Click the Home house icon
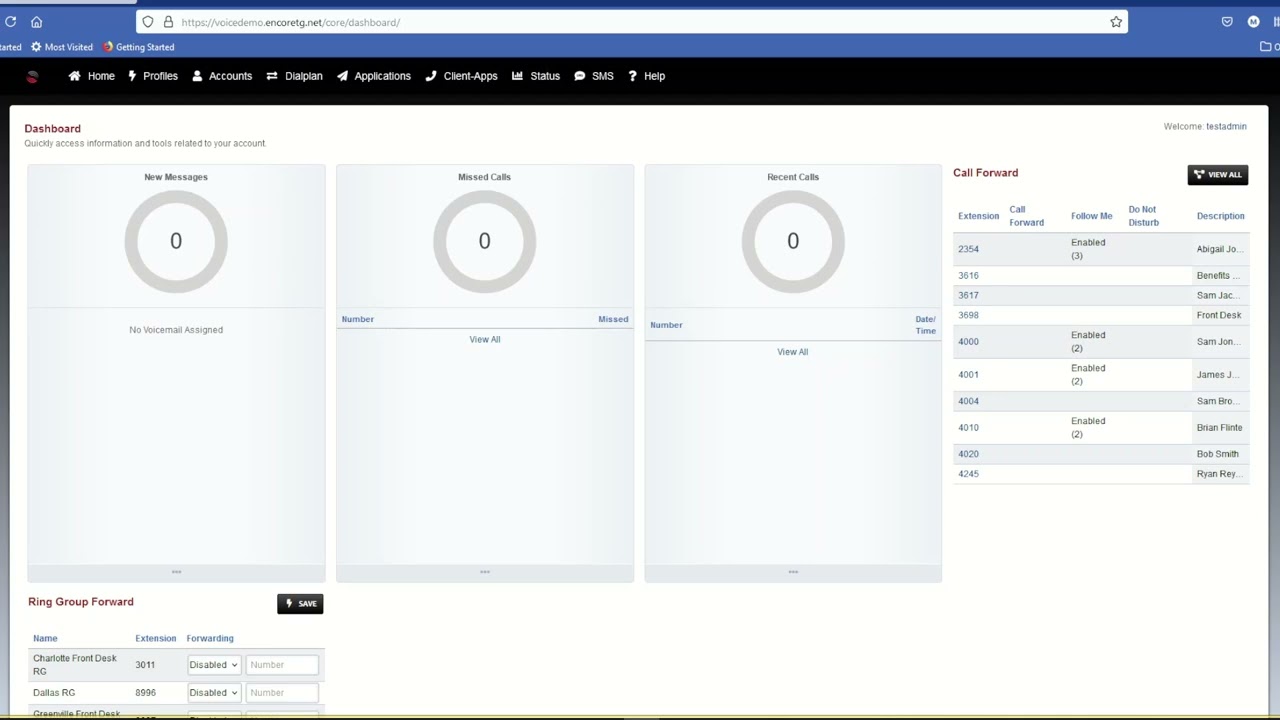Screen dimensions: 1280x720 (74, 76)
